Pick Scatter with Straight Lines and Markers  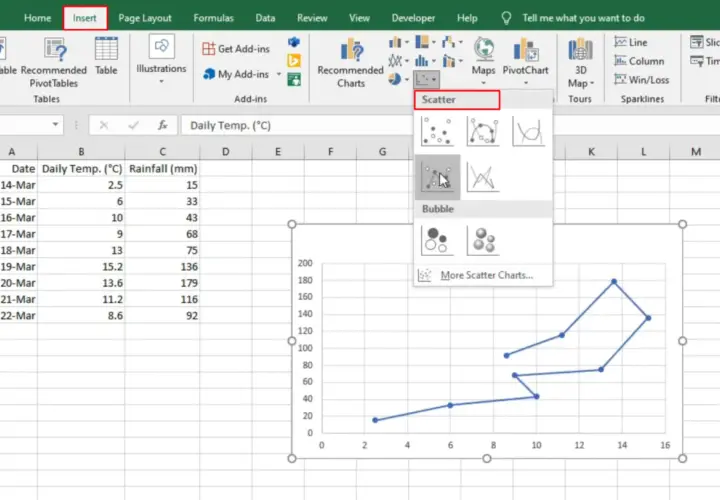point(437,177)
